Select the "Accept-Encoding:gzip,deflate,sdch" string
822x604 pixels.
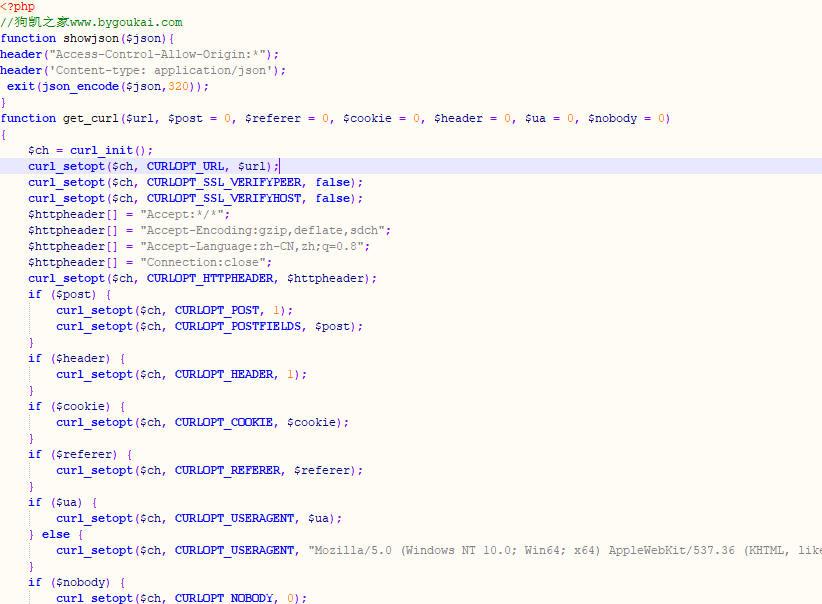tap(262, 230)
